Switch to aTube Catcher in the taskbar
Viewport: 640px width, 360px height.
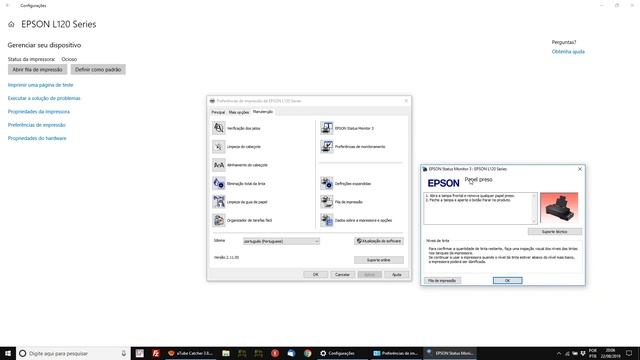(191, 353)
